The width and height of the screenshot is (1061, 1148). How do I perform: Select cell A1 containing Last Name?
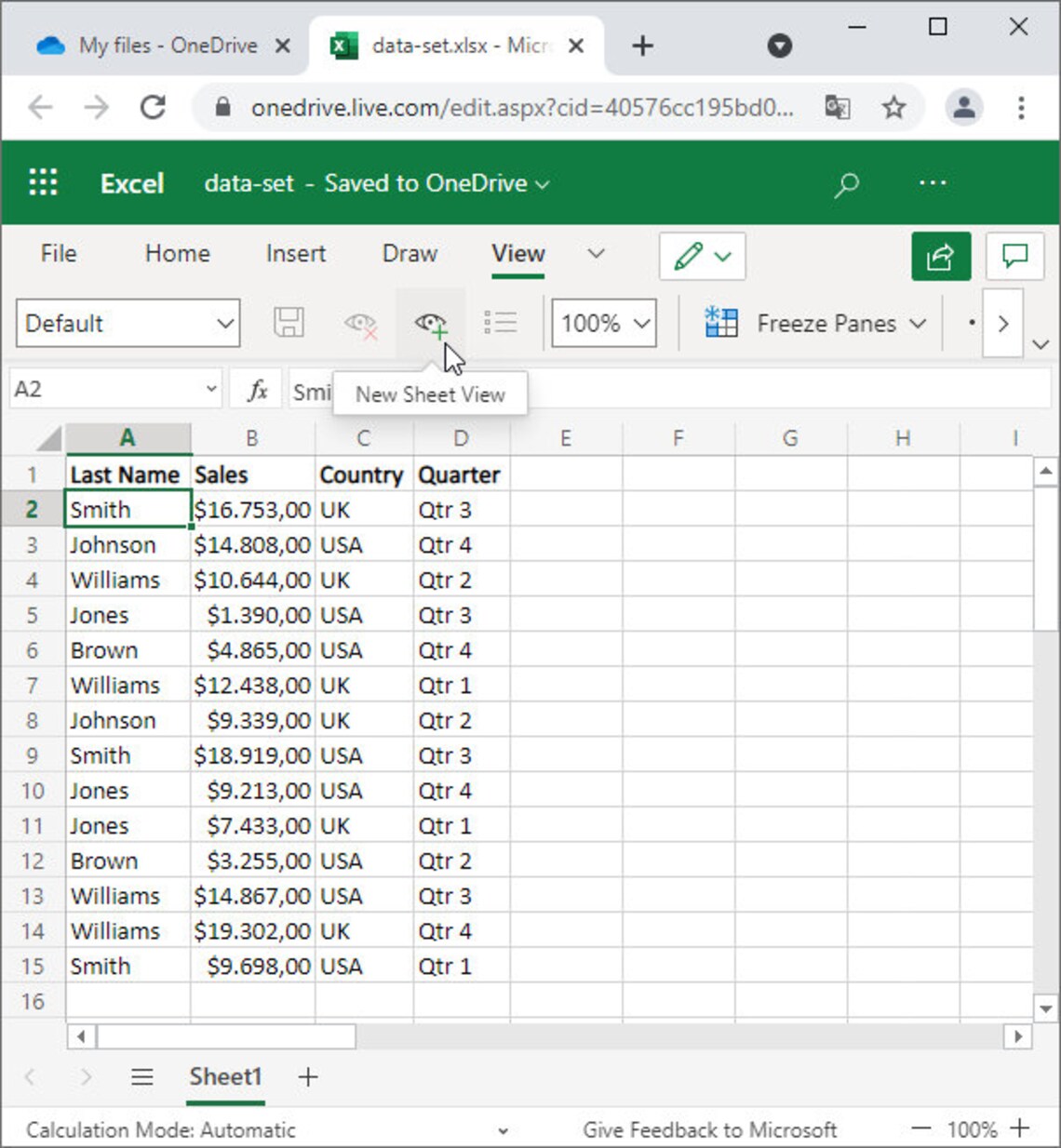(127, 474)
